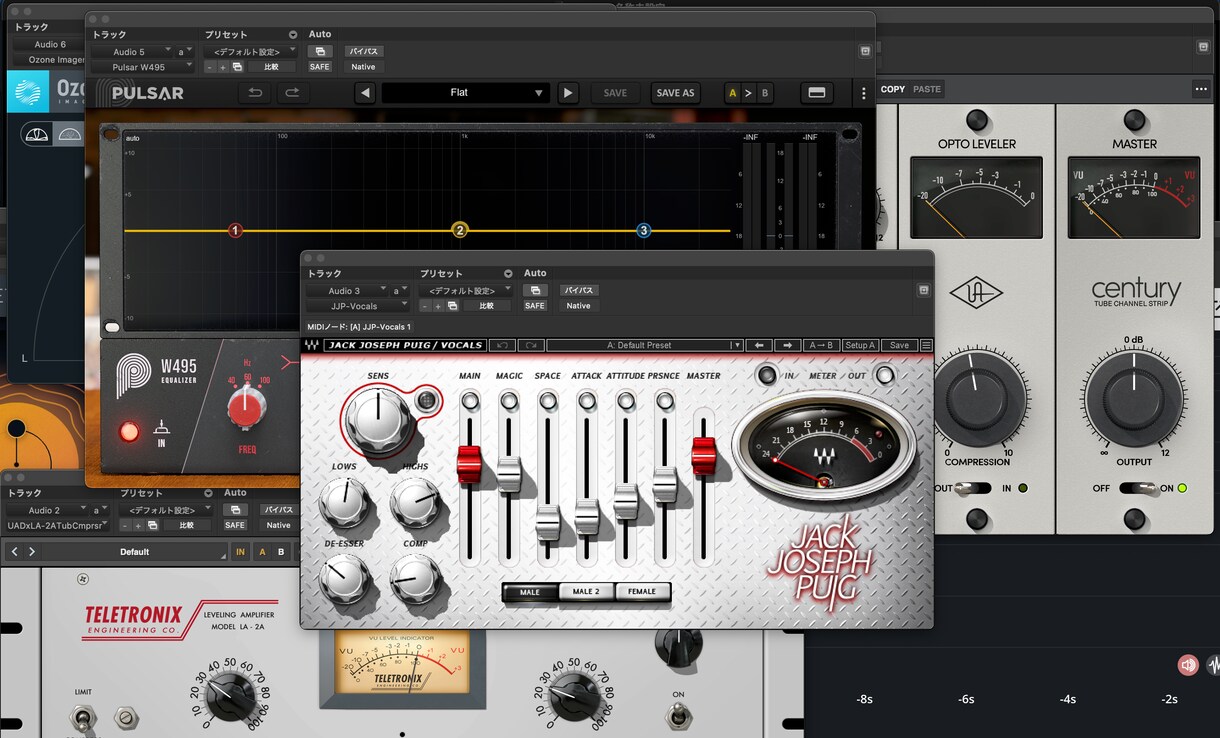Viewport: 1220px width, 738px height.
Task: Click the copy settings icon in JJP-Vocals preset row
Action: (452, 306)
